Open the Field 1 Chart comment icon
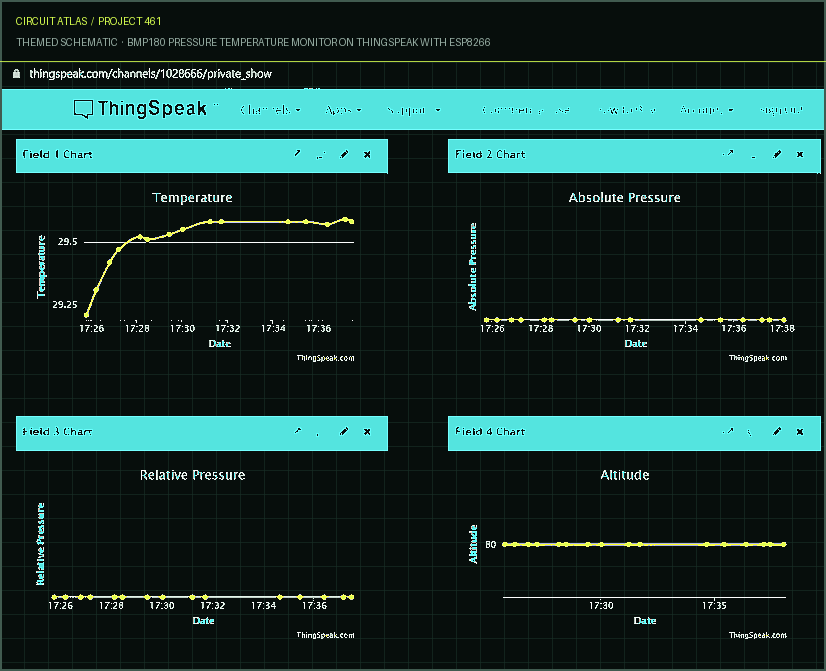Screen dimensions: 826x671 pyautogui.click(x=321, y=154)
